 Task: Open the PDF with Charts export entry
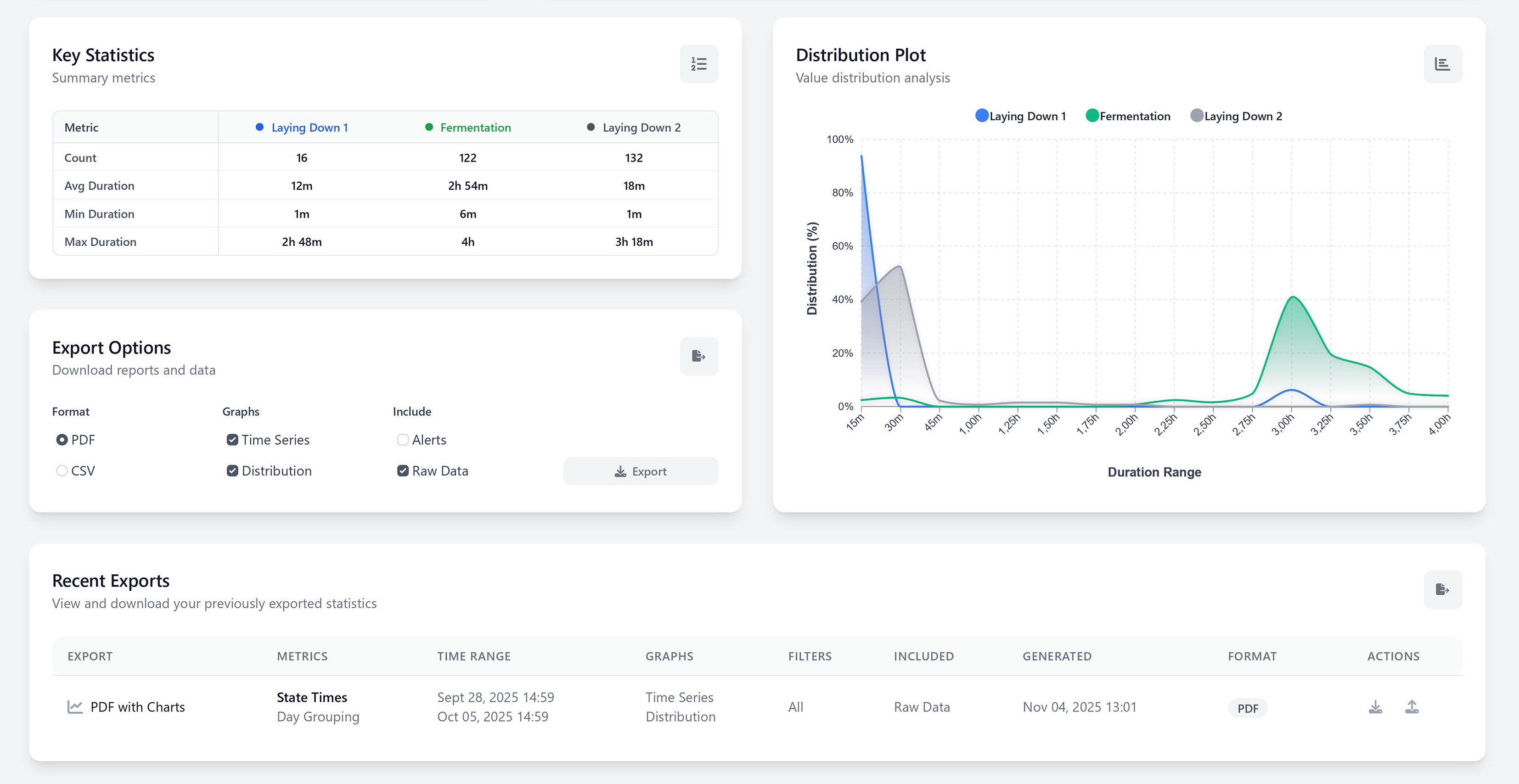[x=137, y=707]
